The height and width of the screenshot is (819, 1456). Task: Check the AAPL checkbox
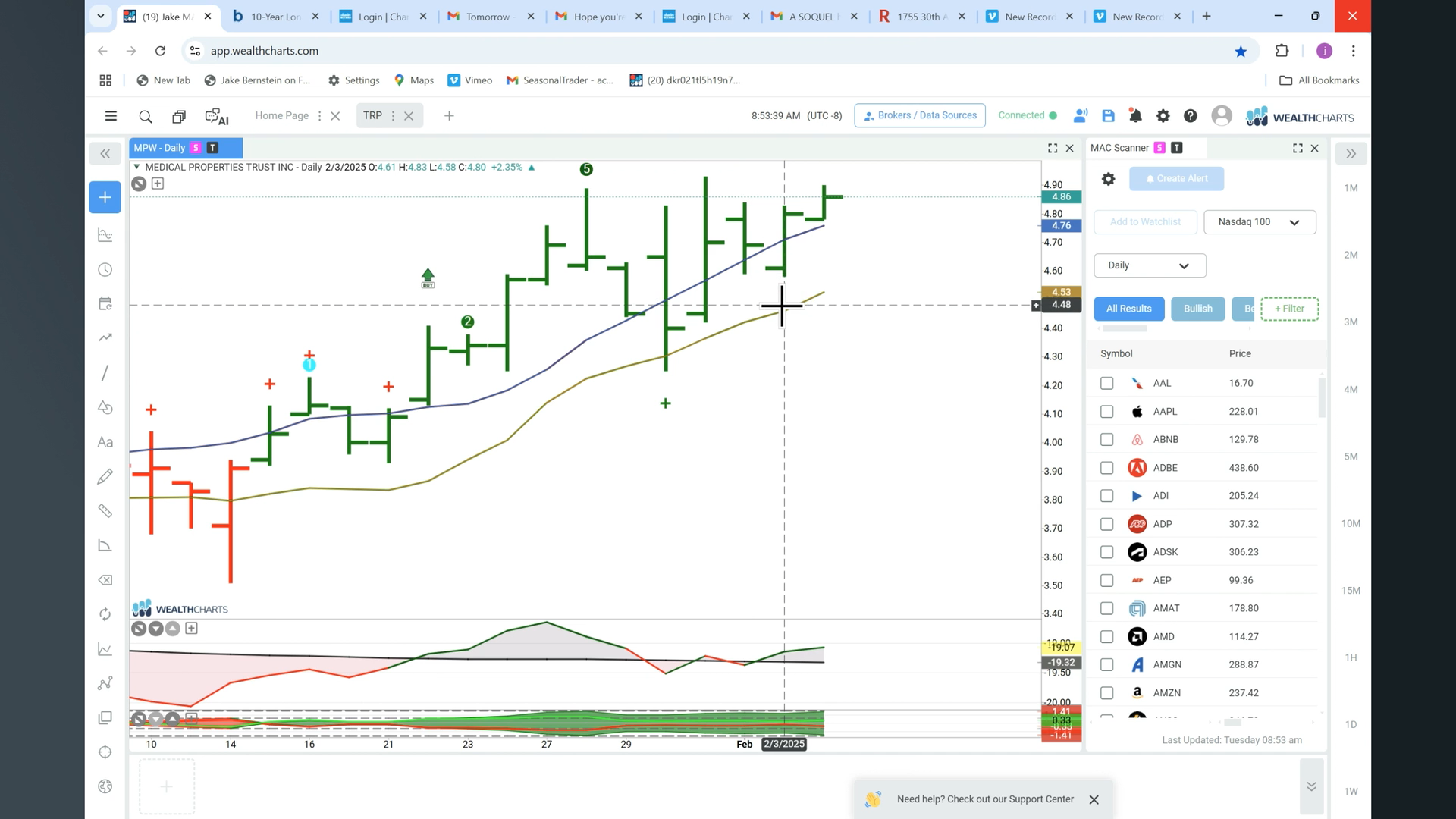tap(1107, 412)
